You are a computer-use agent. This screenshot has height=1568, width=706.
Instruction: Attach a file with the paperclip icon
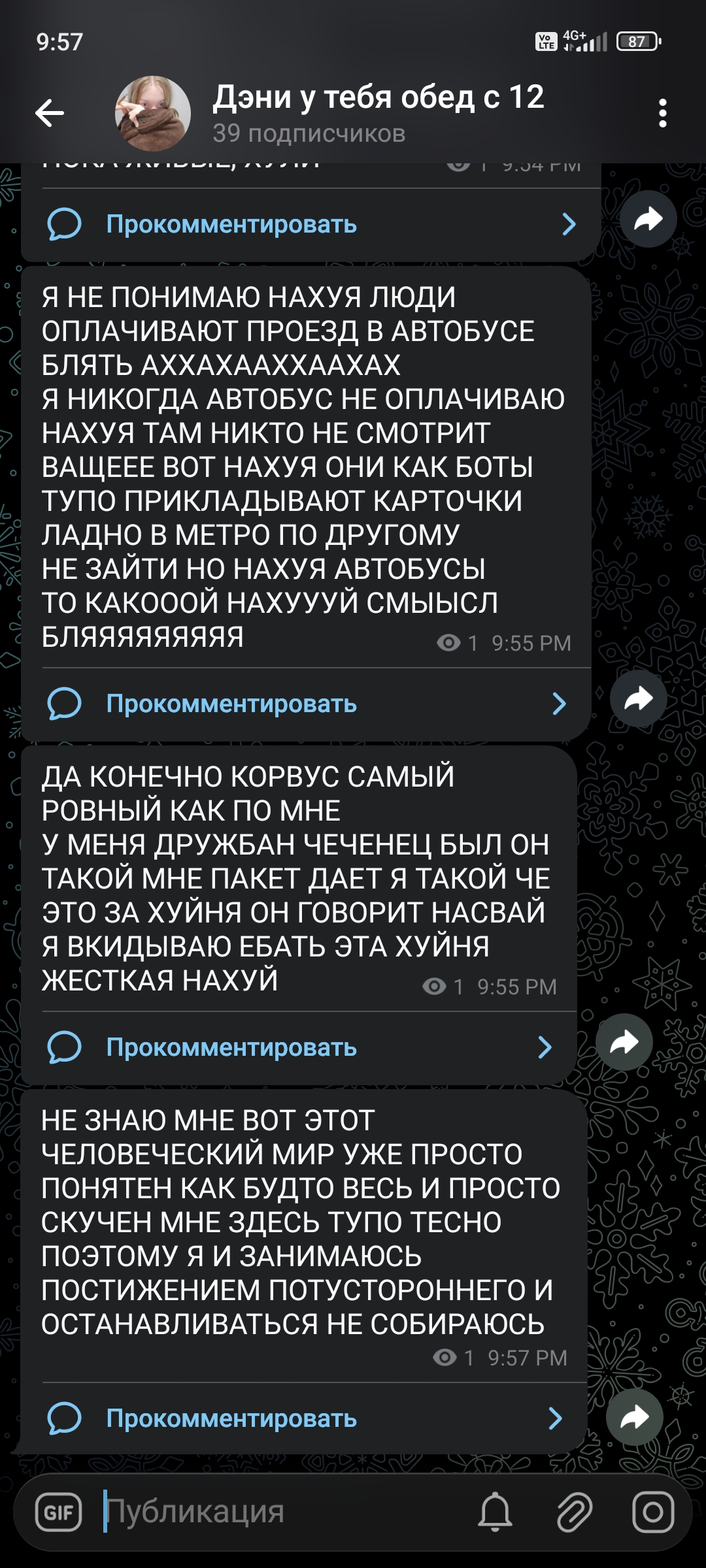(575, 1512)
